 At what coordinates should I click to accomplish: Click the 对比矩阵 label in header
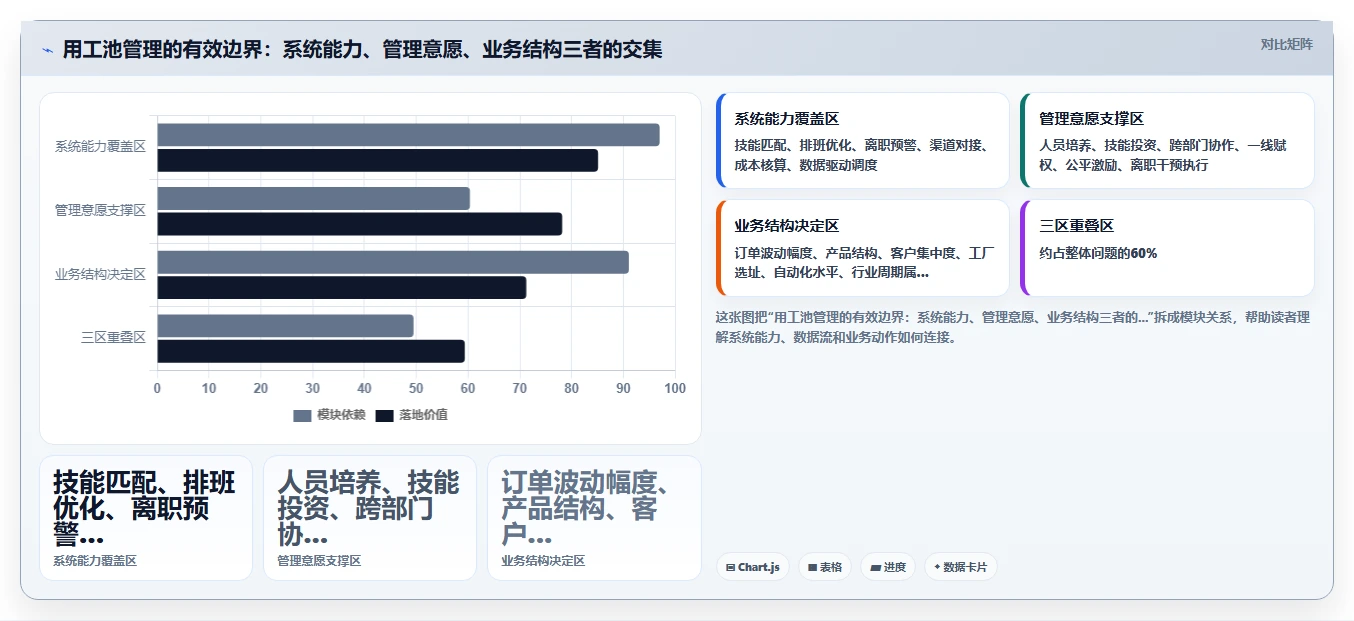1286,44
